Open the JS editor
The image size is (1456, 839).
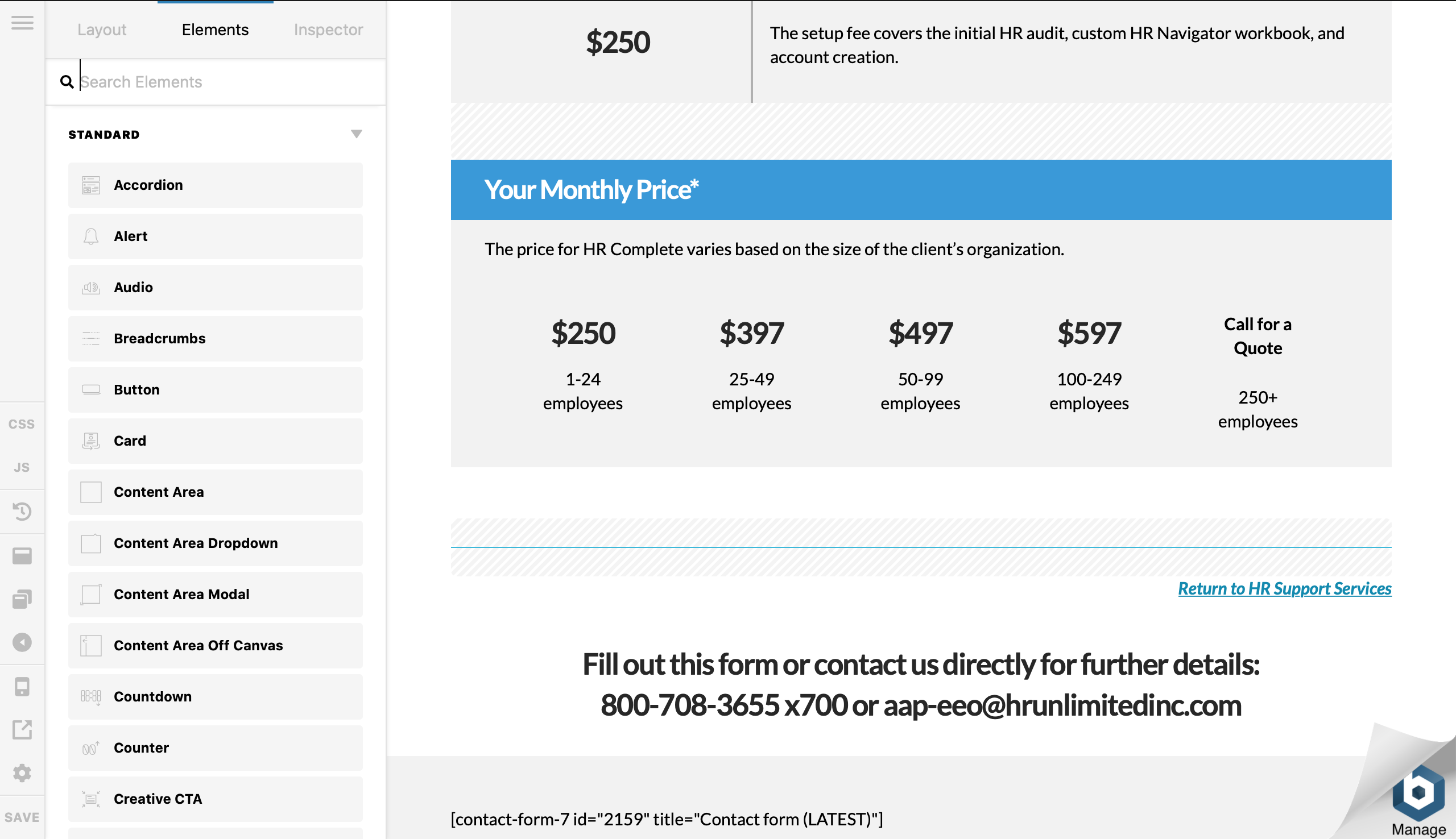point(22,467)
